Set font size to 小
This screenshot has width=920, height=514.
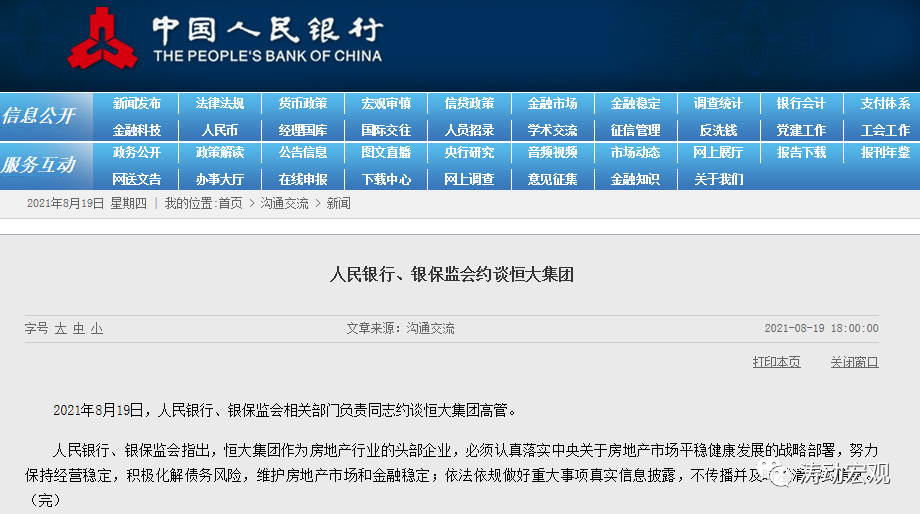[x=97, y=328]
